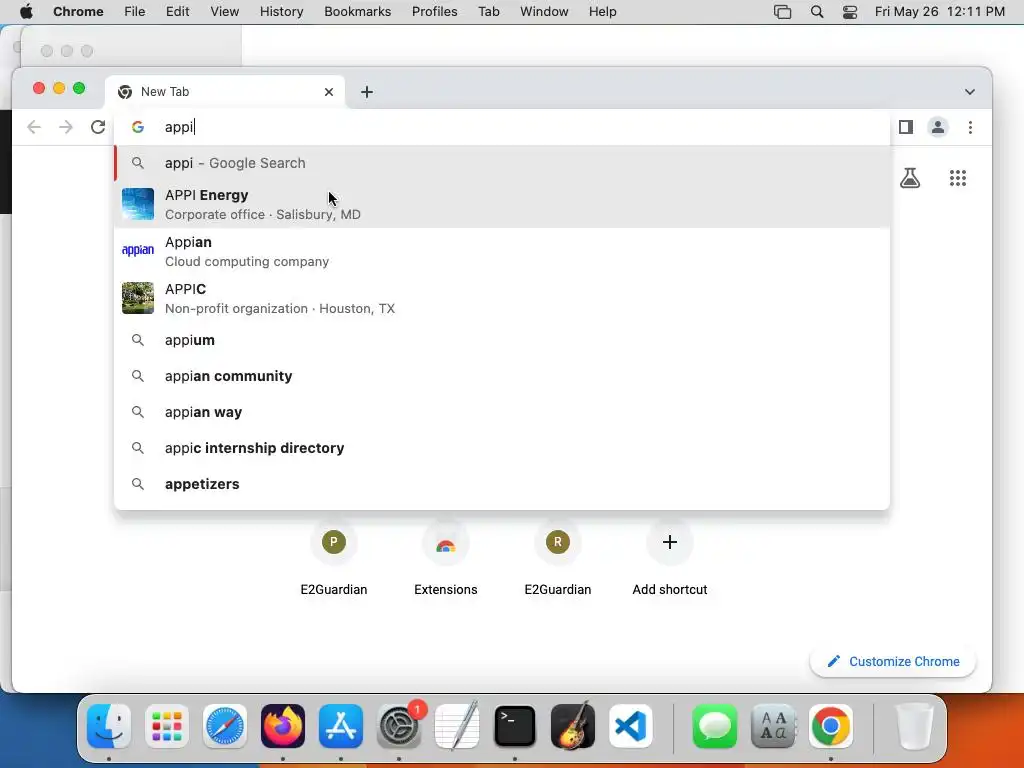Open Font Book from the Dock
This screenshot has width=1024, height=768.
coord(773,726)
